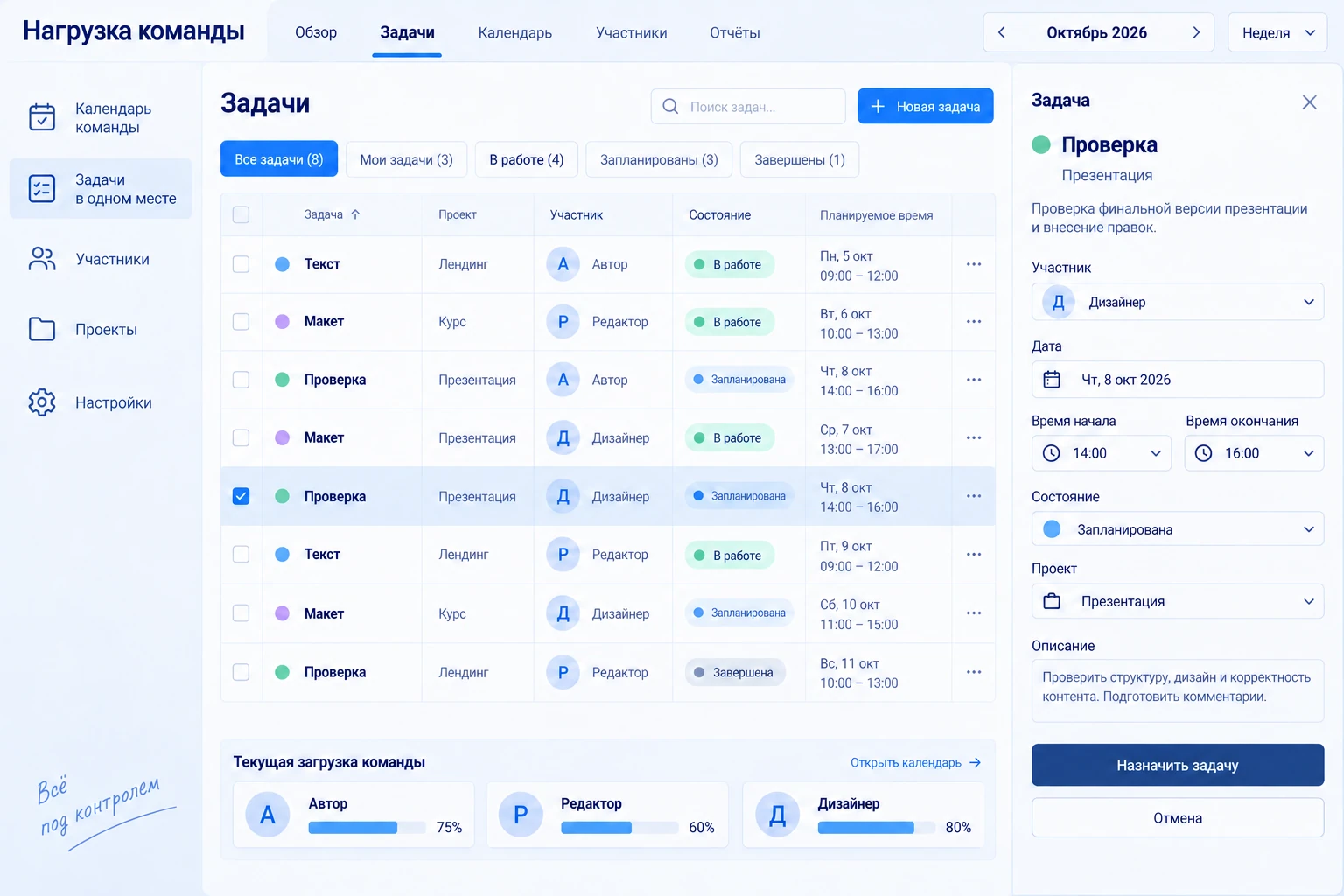1344x896 pixels.
Task: Switch to the Календарь top tab
Action: (514, 32)
